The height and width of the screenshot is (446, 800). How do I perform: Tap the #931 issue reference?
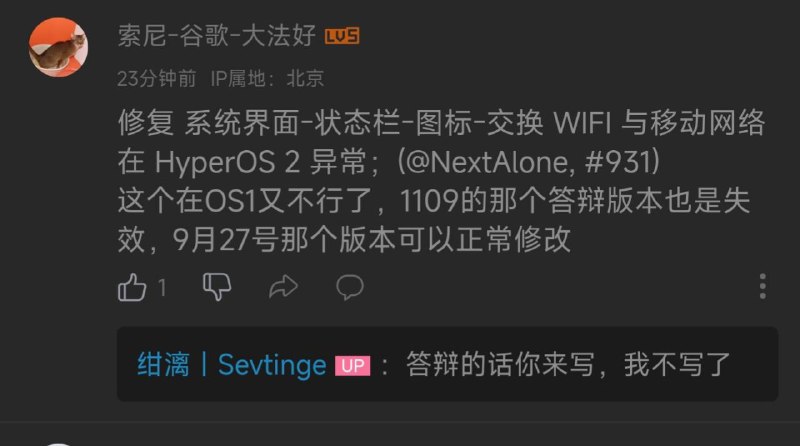pos(617,162)
